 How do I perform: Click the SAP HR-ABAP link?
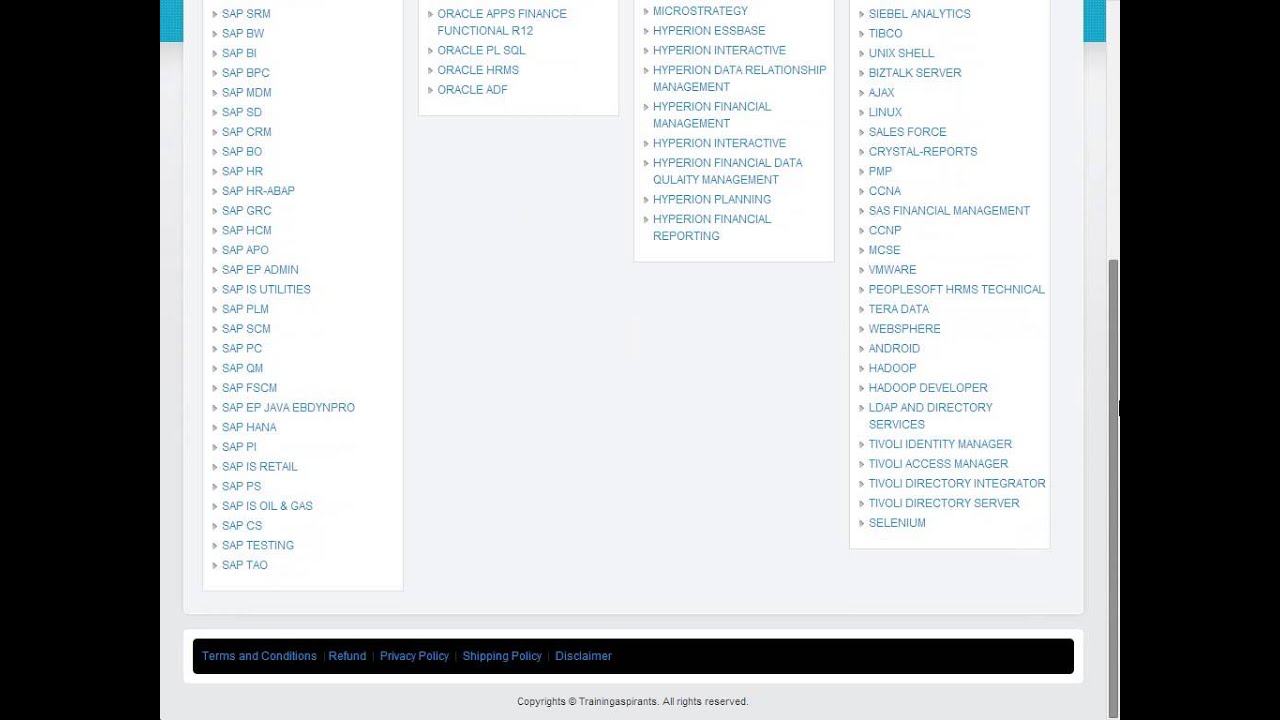tap(258, 191)
